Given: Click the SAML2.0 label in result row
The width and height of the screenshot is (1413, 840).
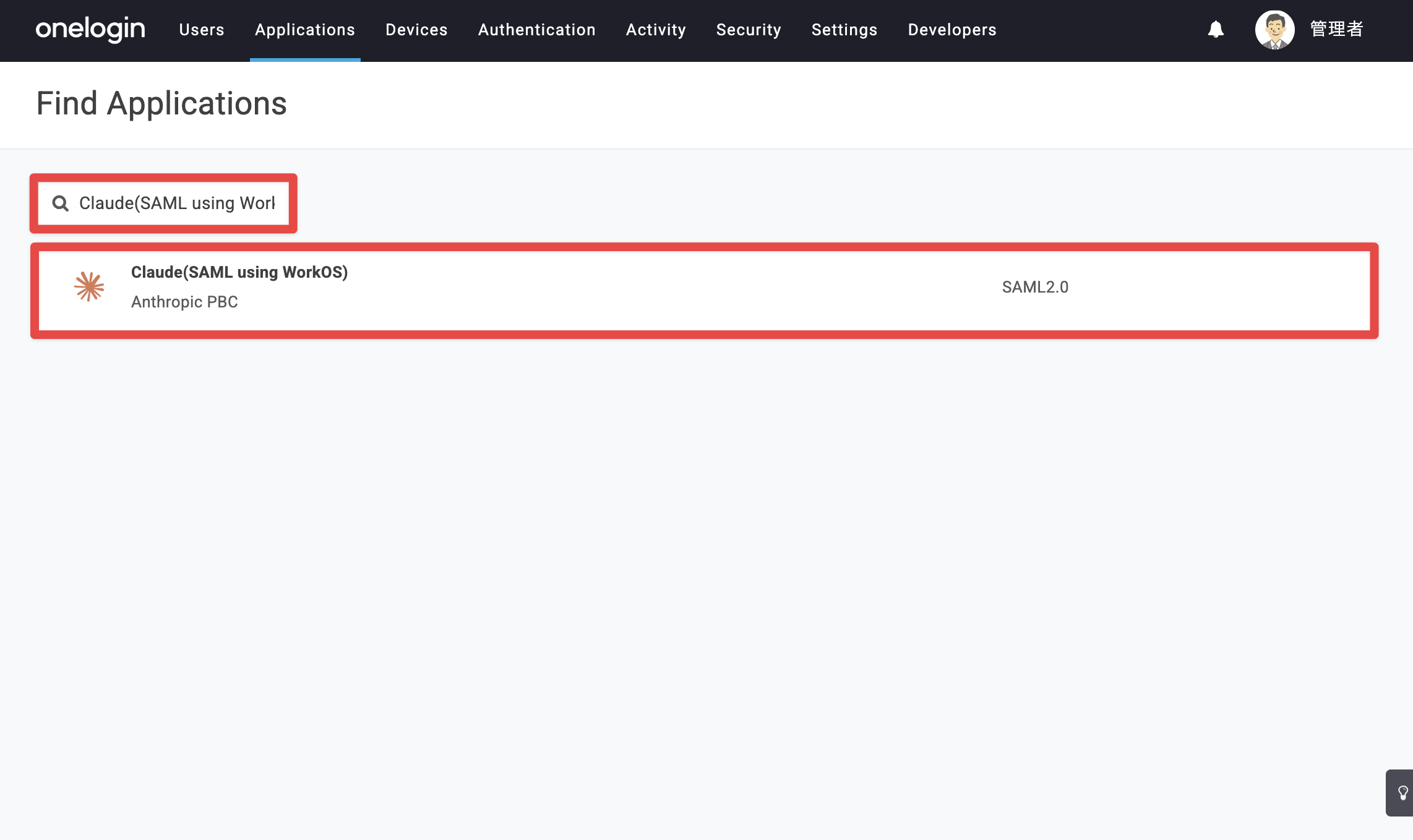Looking at the screenshot, I should tap(1035, 287).
